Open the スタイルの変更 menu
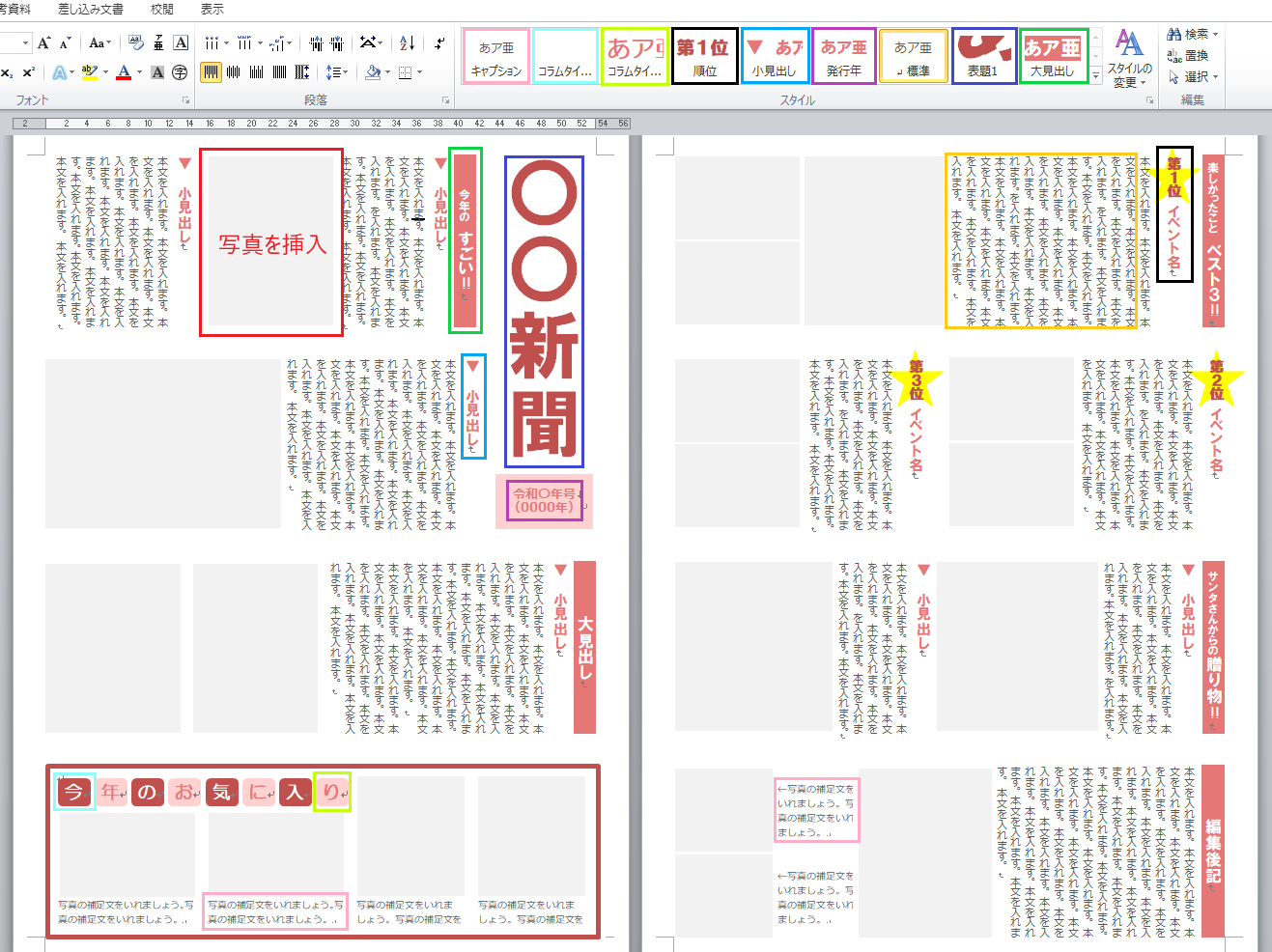Viewport: 1272px width, 952px height. pos(1129,58)
